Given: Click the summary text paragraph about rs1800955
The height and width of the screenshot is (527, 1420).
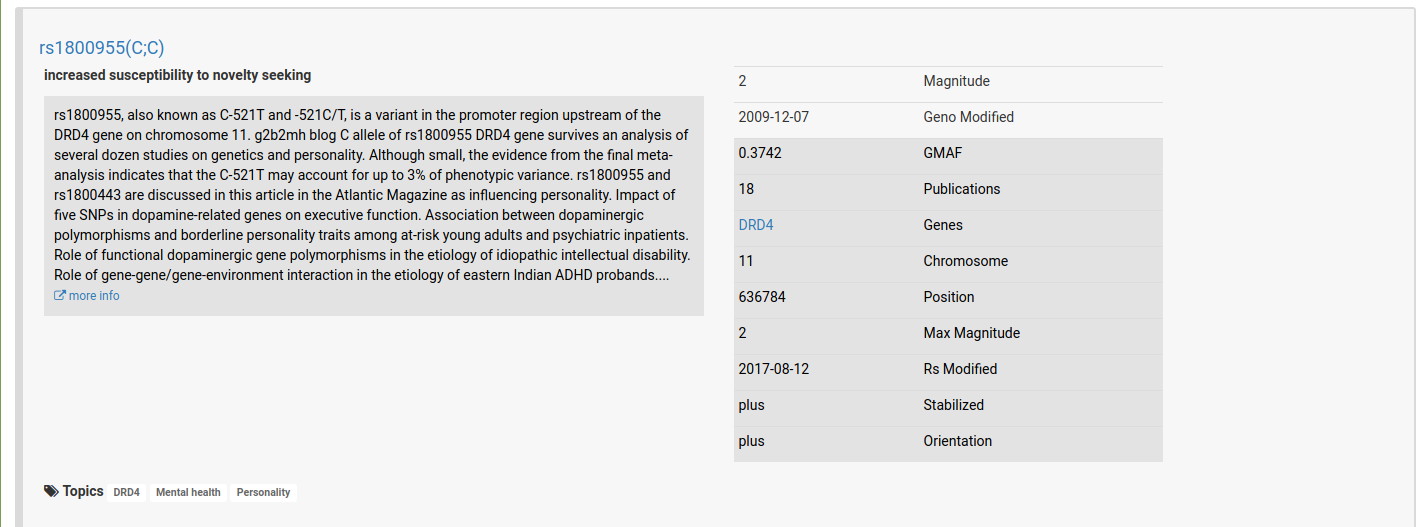Looking at the screenshot, I should (373, 195).
